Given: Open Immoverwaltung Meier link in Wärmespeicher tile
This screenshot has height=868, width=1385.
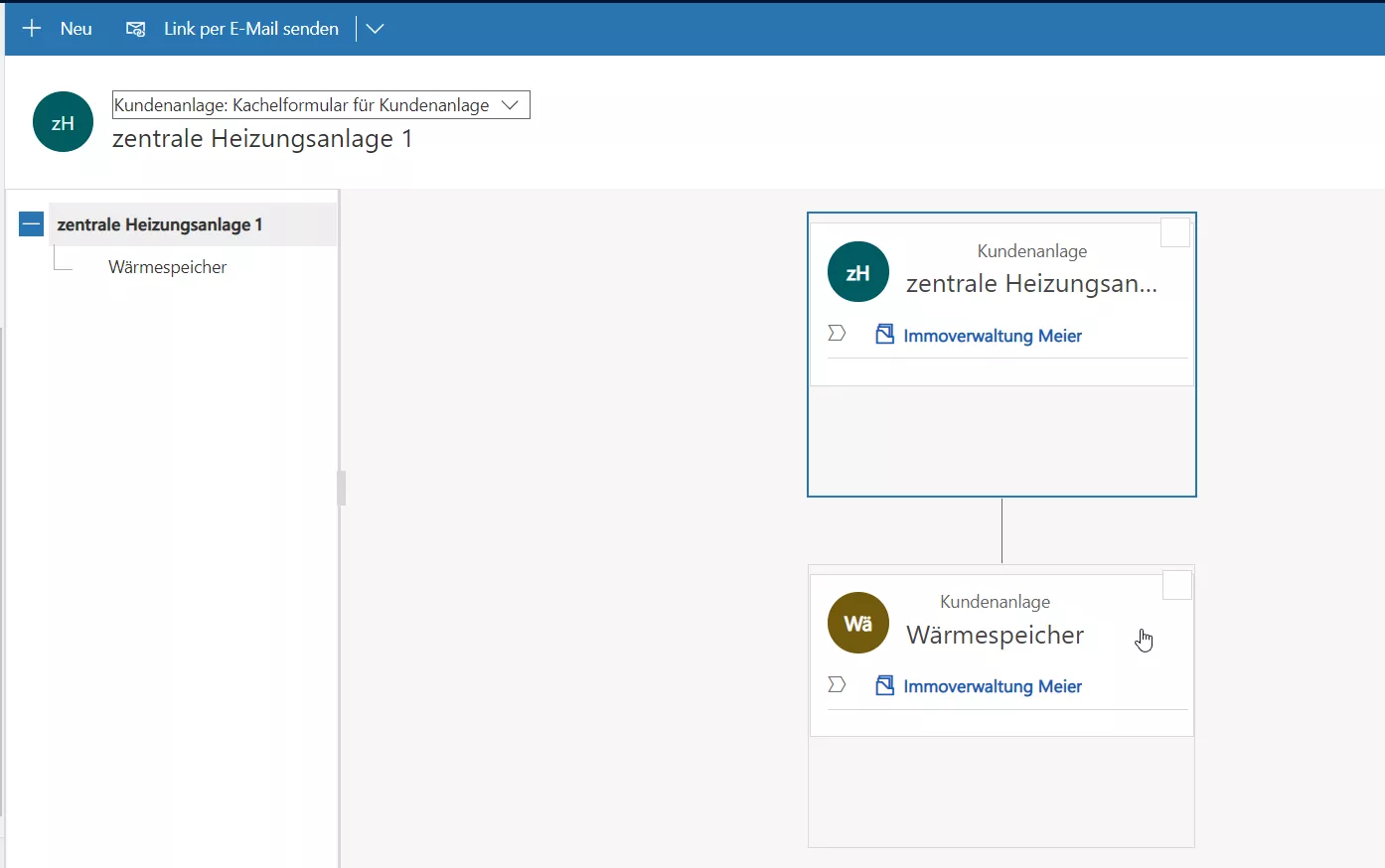Looking at the screenshot, I should pos(992,686).
